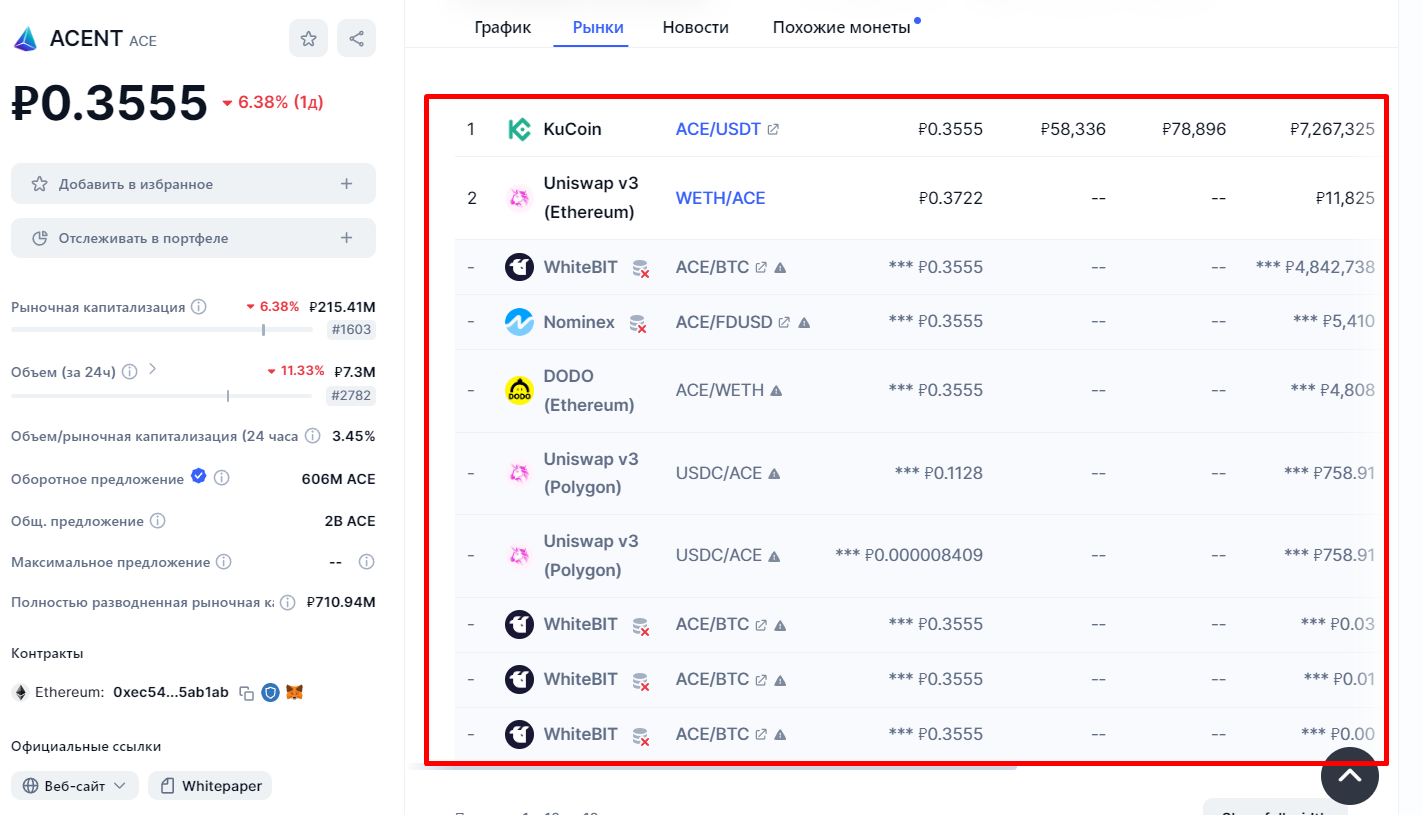Open info icon beside Рыночная капитализация
Image resolution: width=1422 pixels, height=815 pixels.
click(x=198, y=307)
